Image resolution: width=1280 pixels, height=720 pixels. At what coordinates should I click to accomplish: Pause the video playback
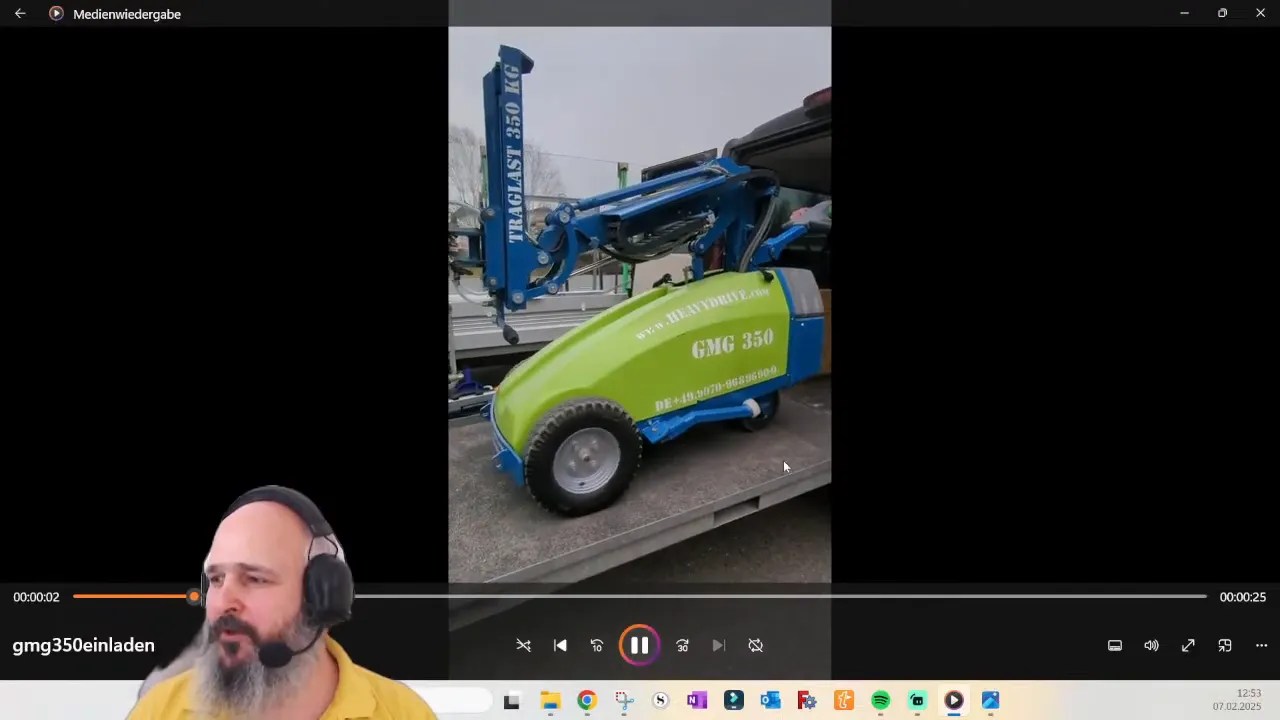coord(639,645)
